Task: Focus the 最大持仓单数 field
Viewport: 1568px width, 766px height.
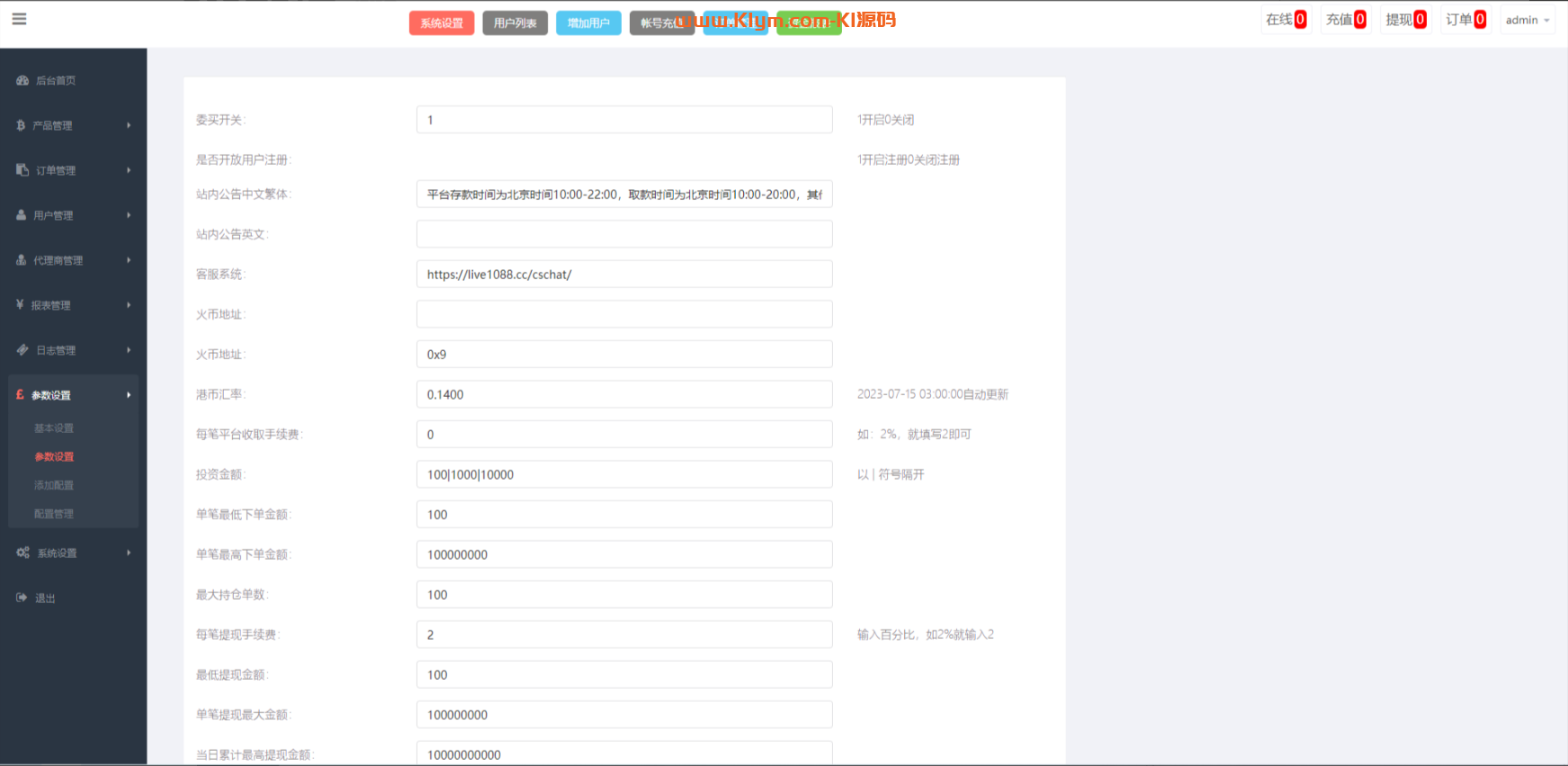Action: click(x=624, y=595)
